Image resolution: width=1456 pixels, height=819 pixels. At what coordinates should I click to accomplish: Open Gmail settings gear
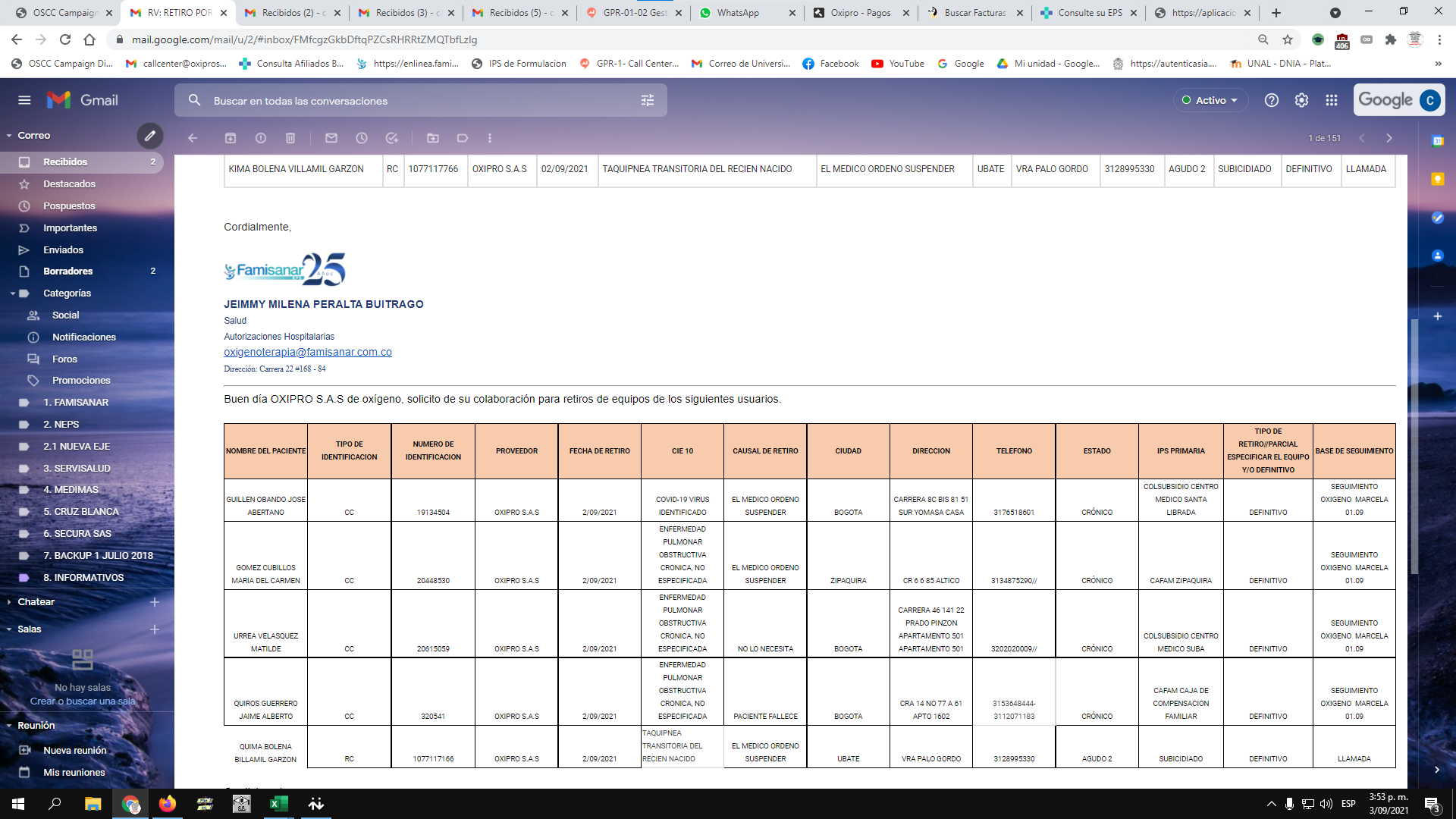click(x=1302, y=100)
